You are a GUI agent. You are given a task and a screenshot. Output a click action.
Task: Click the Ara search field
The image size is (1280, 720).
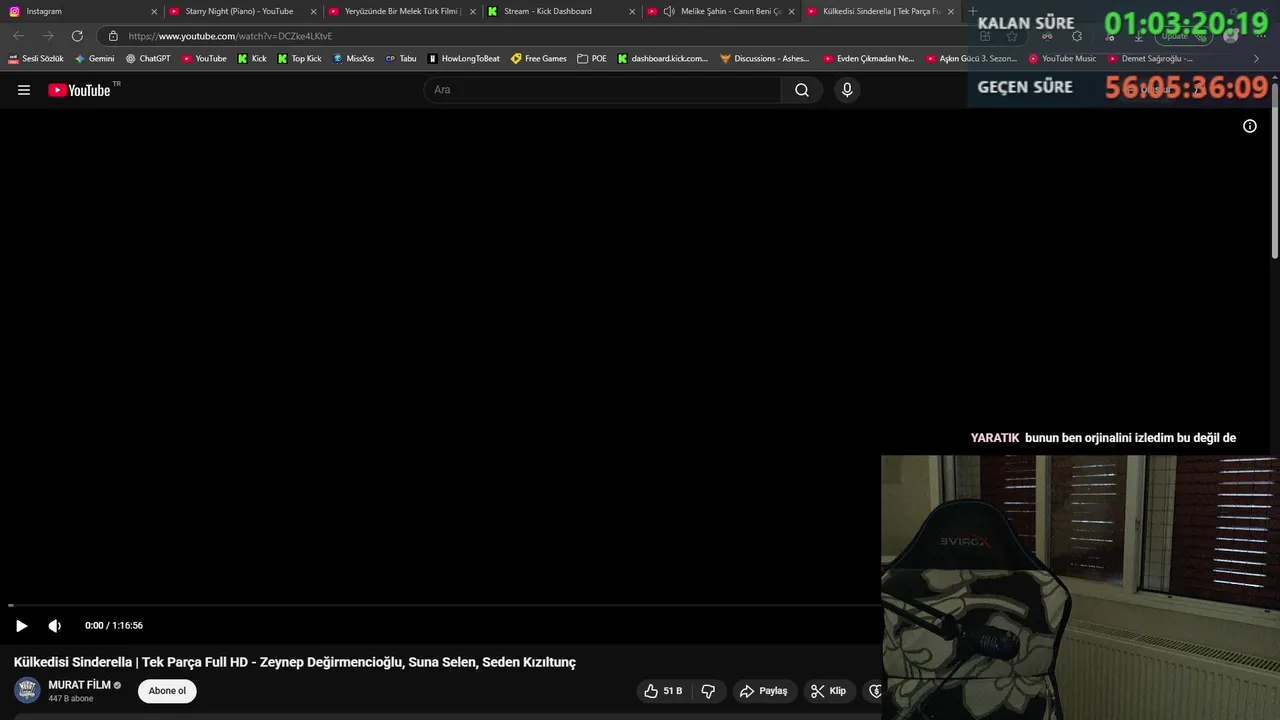603,90
